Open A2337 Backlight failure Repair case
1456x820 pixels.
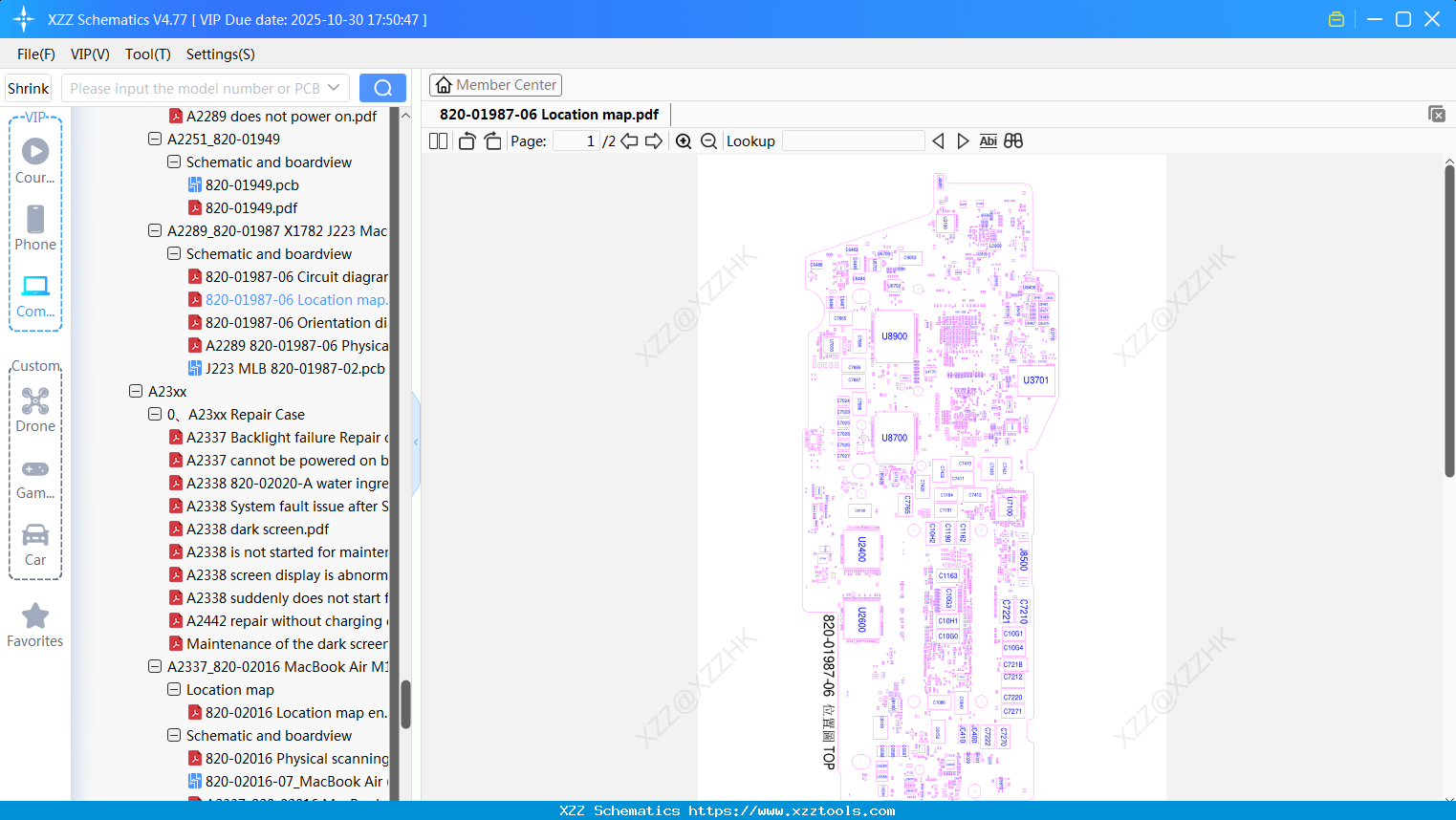[278, 438]
